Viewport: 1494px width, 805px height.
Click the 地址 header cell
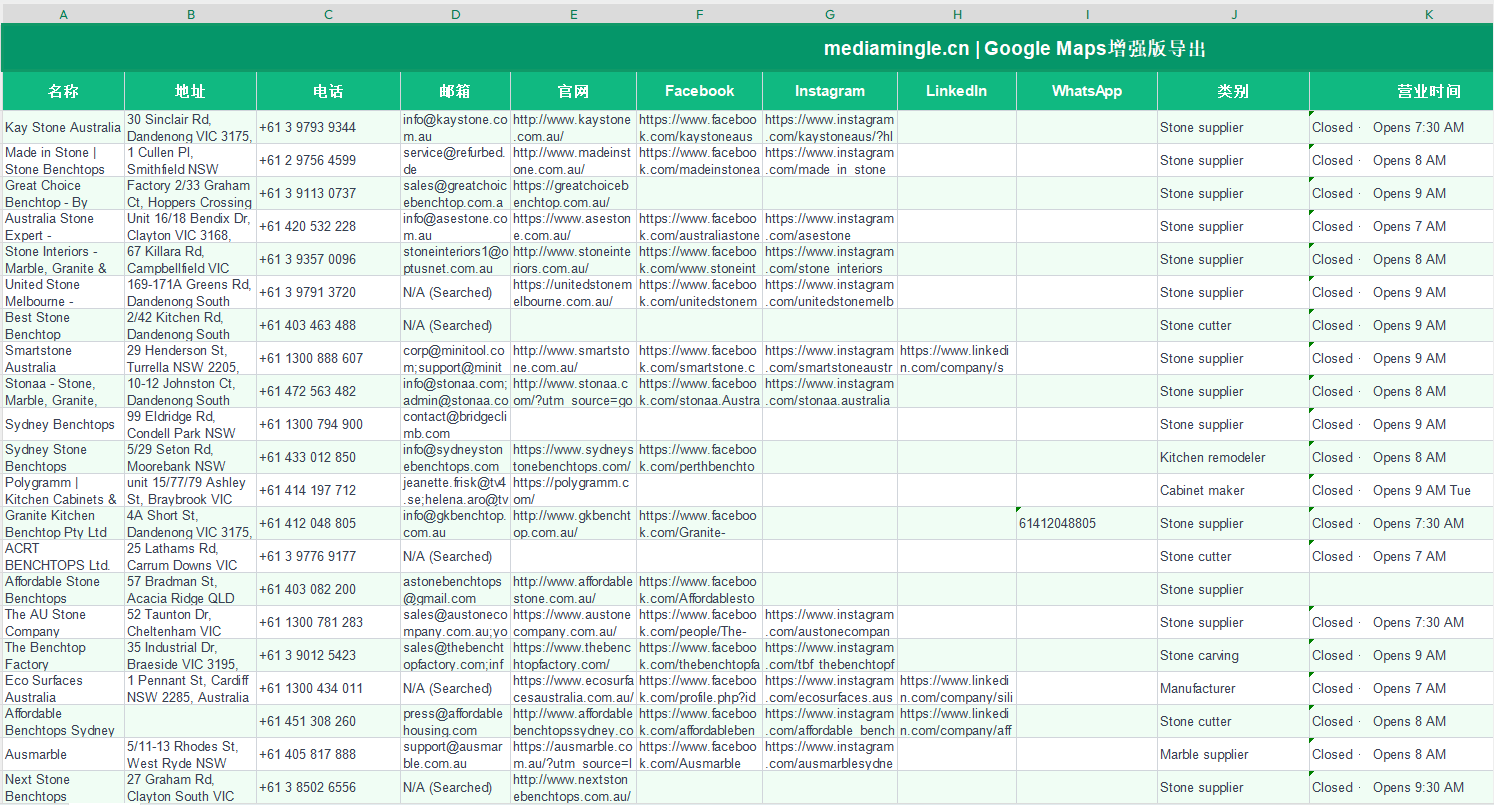click(x=190, y=91)
